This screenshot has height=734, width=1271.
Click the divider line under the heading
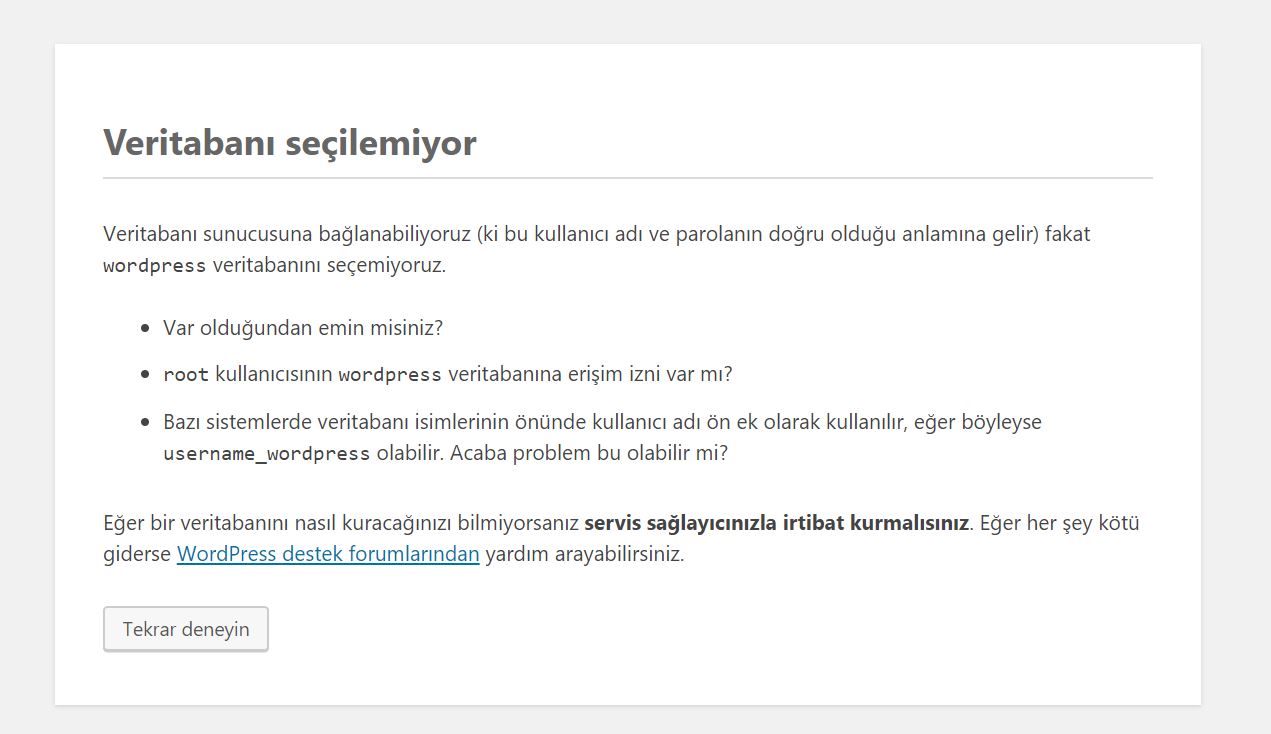[628, 178]
